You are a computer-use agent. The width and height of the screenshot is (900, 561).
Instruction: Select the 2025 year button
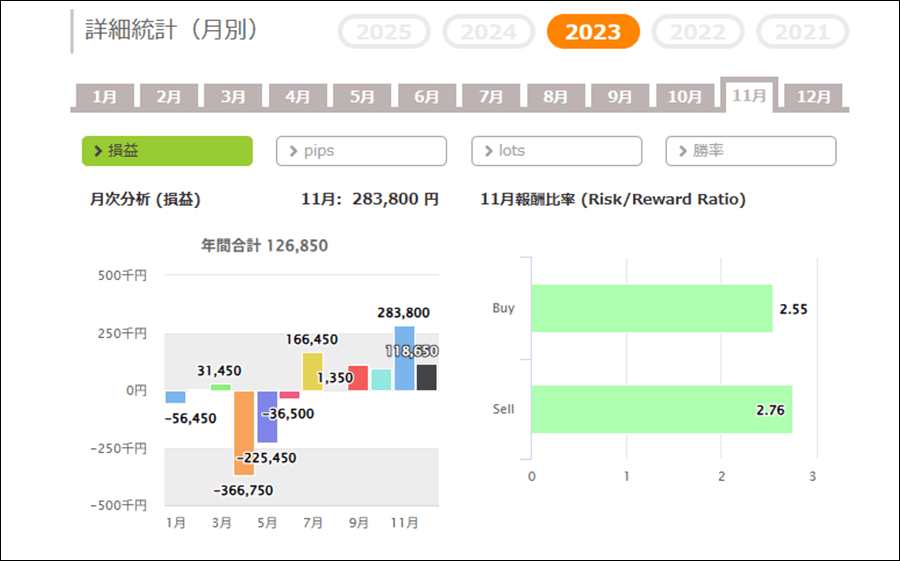click(x=385, y=32)
